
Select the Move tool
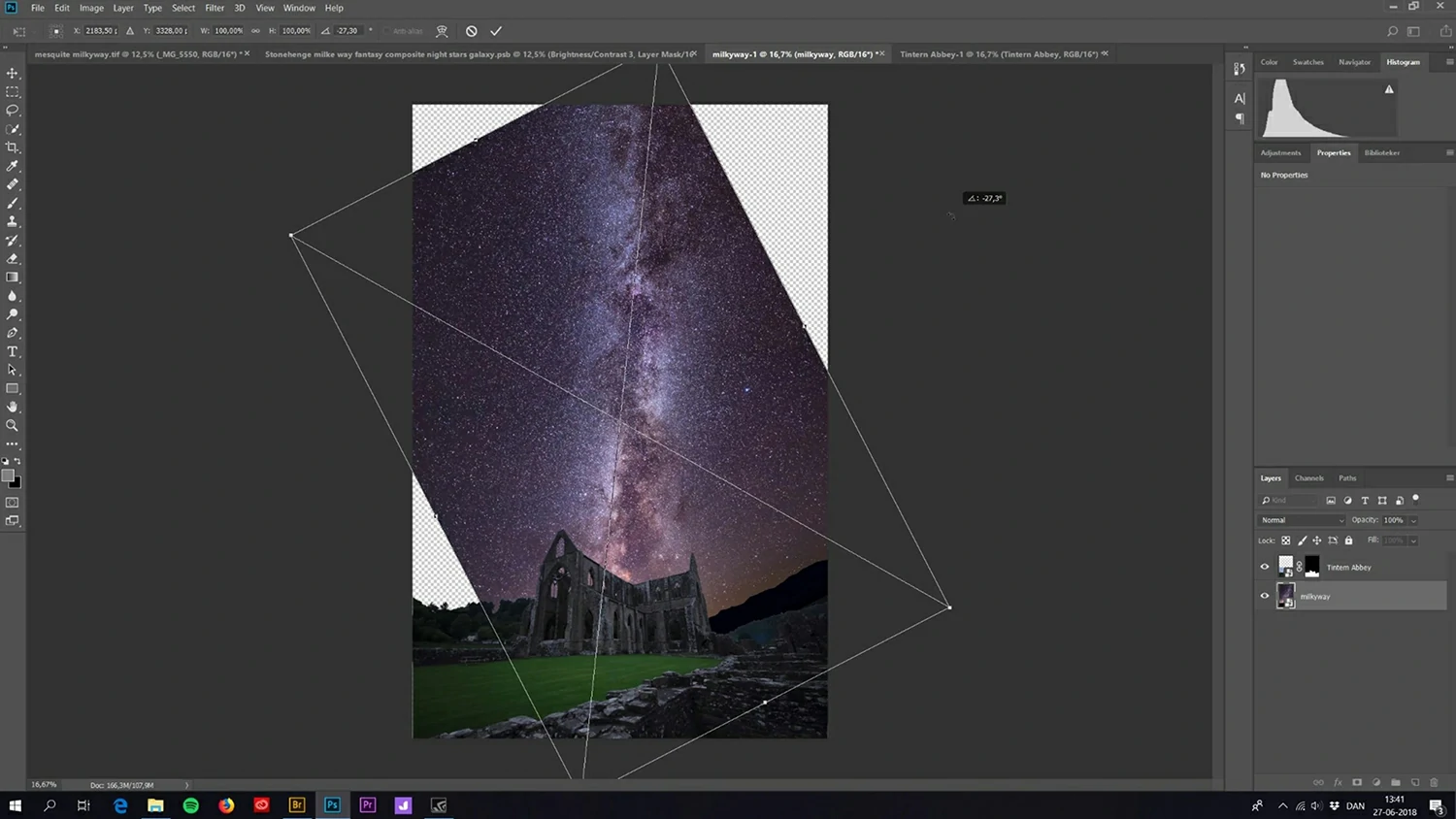pyautogui.click(x=13, y=73)
